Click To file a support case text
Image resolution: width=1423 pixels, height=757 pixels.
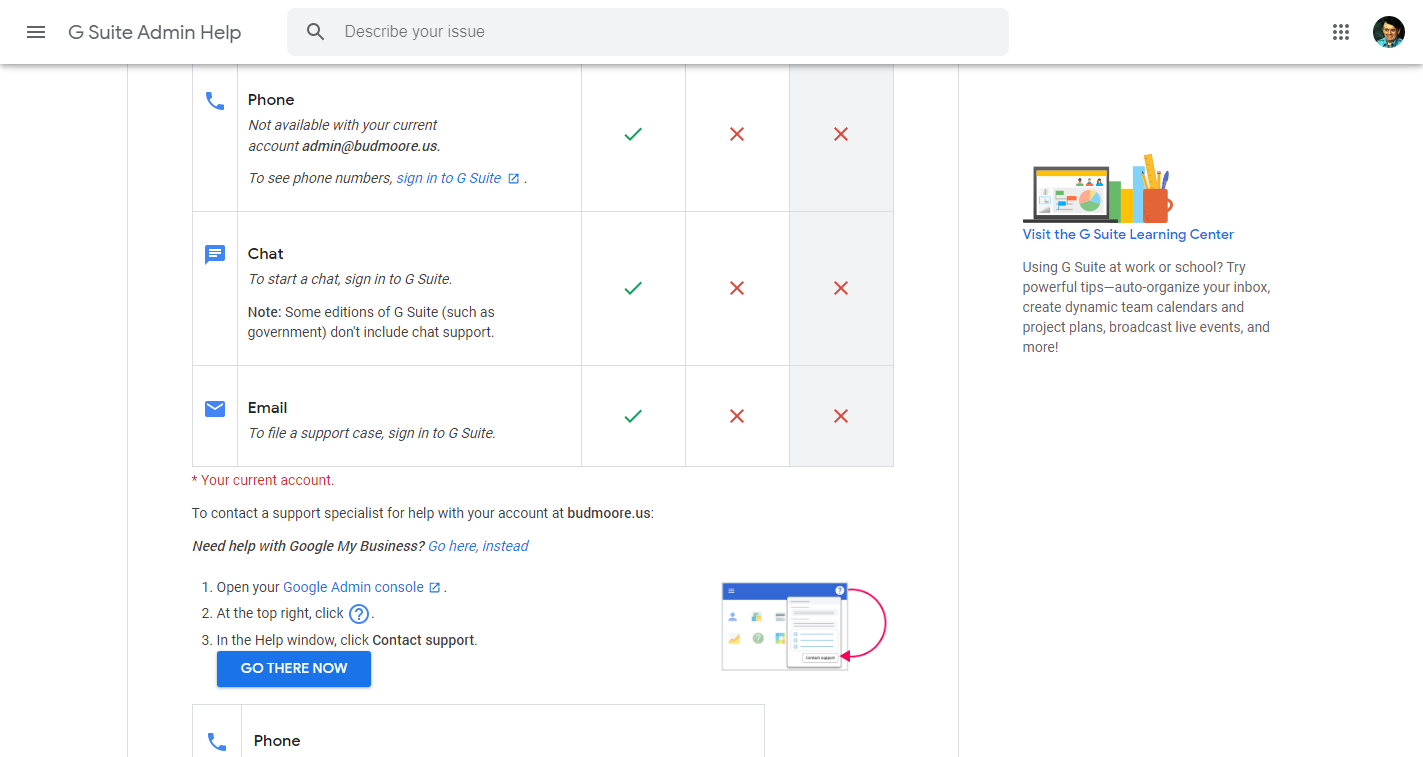(372, 433)
